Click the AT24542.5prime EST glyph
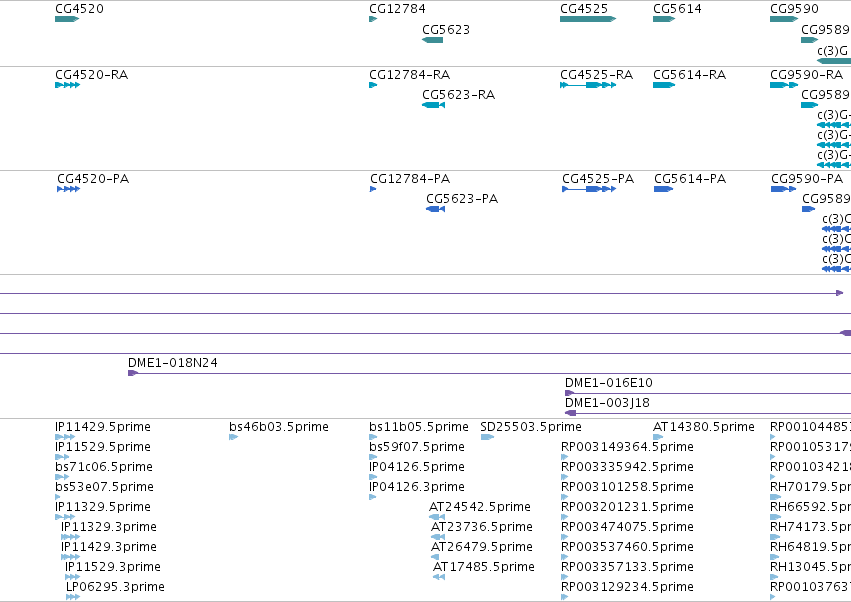The width and height of the screenshot is (851, 602). tap(437, 517)
